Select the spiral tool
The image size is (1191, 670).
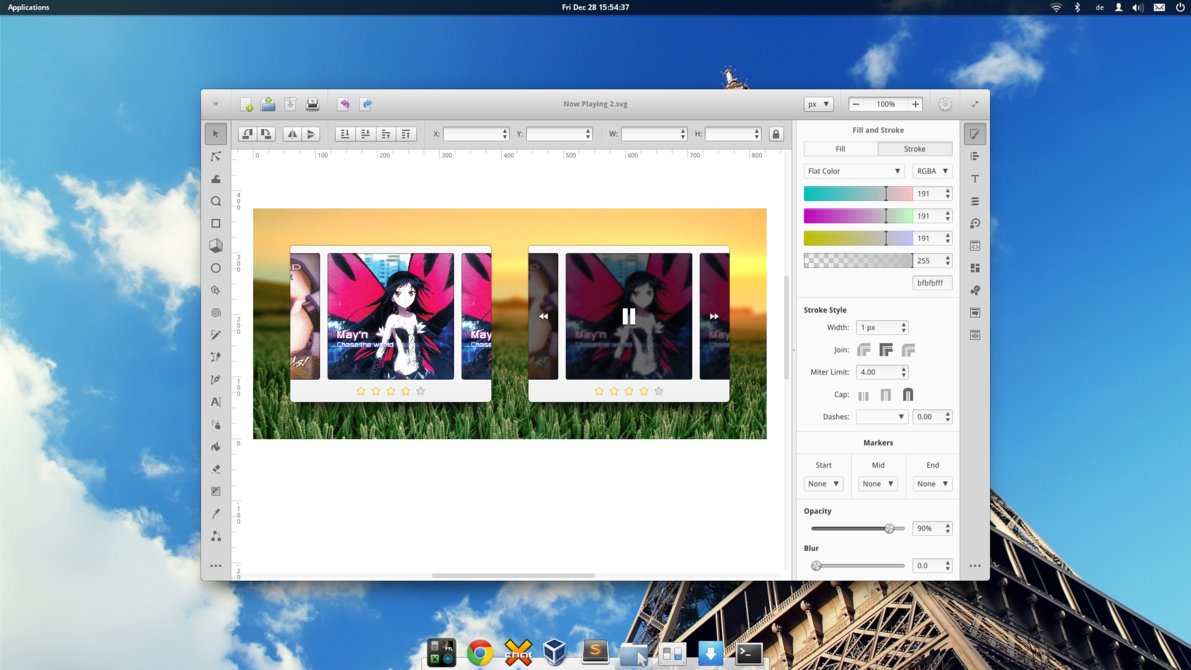(x=216, y=312)
